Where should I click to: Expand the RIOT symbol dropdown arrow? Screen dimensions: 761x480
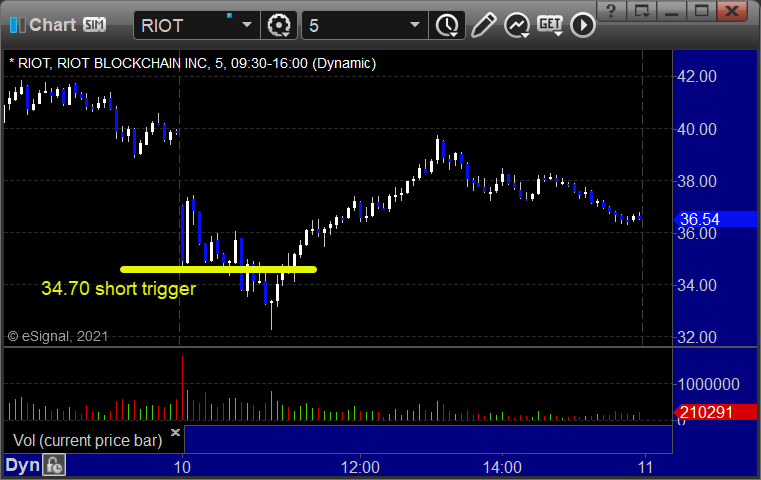[247, 25]
